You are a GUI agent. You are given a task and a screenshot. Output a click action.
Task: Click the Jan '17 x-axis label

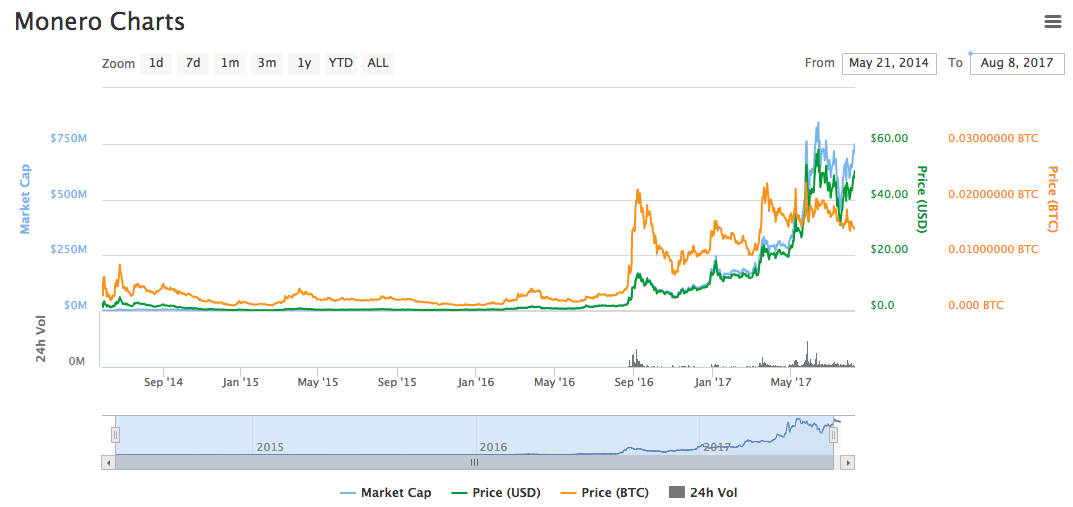tap(715, 382)
